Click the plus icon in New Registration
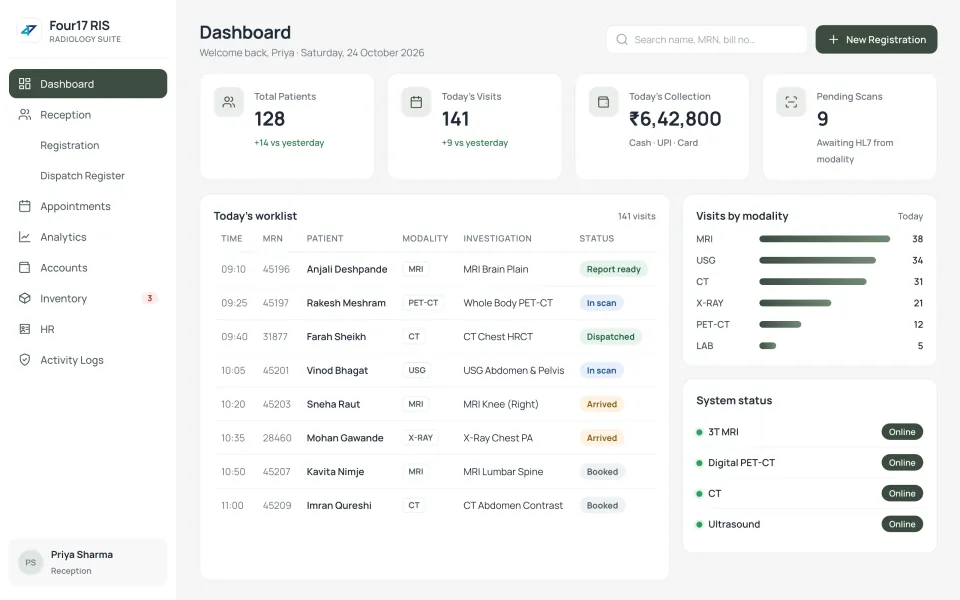Screen dimensions: 960x600 (833, 40)
